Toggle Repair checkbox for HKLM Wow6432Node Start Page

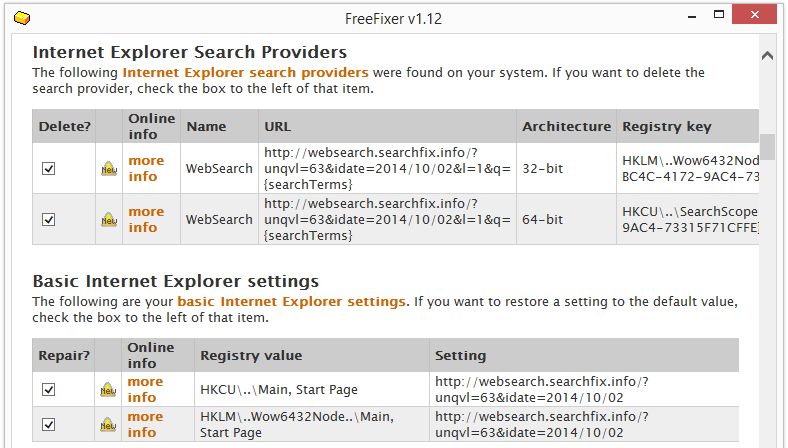click(49, 424)
